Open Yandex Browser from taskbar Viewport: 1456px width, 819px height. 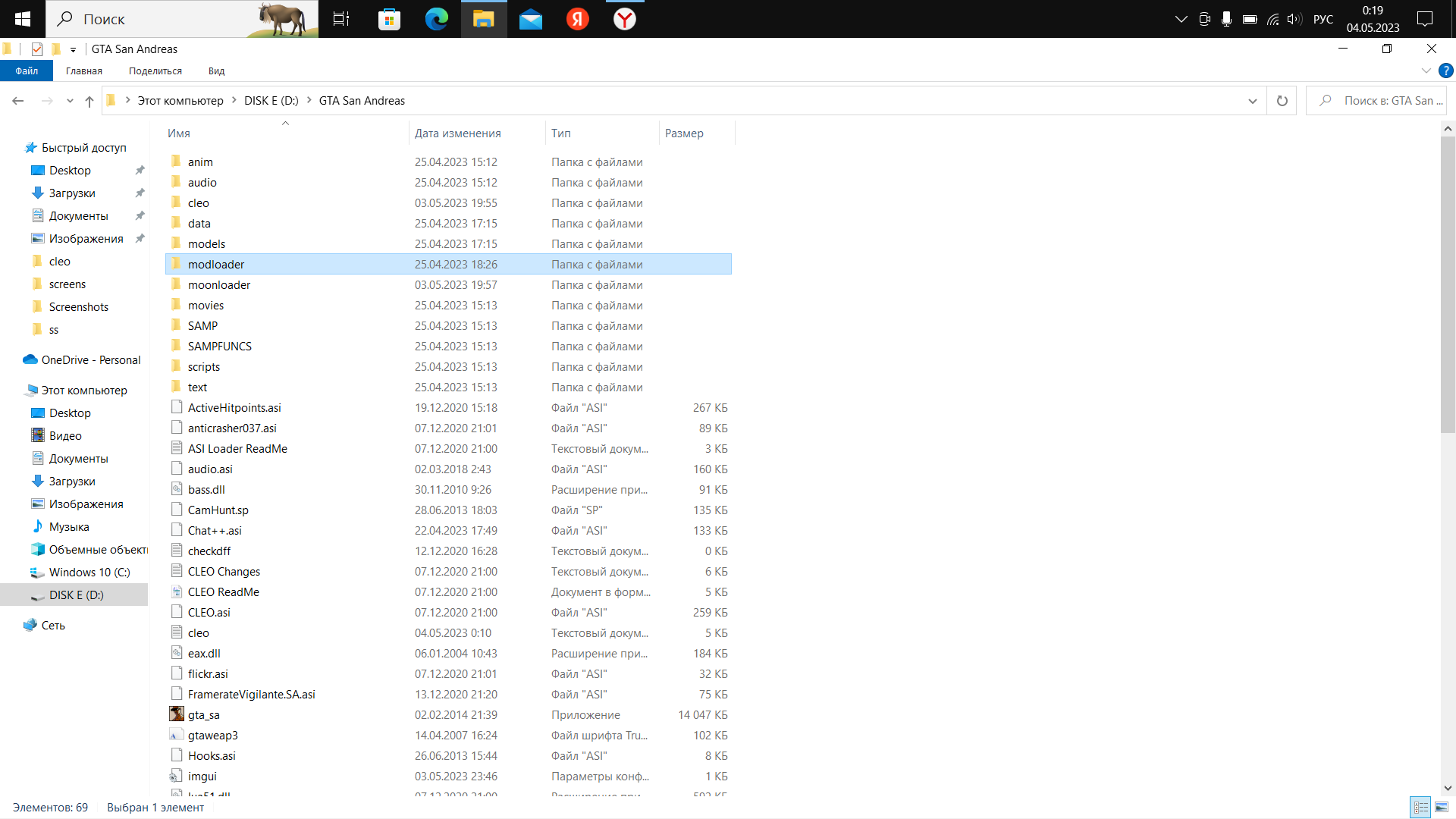coord(624,19)
